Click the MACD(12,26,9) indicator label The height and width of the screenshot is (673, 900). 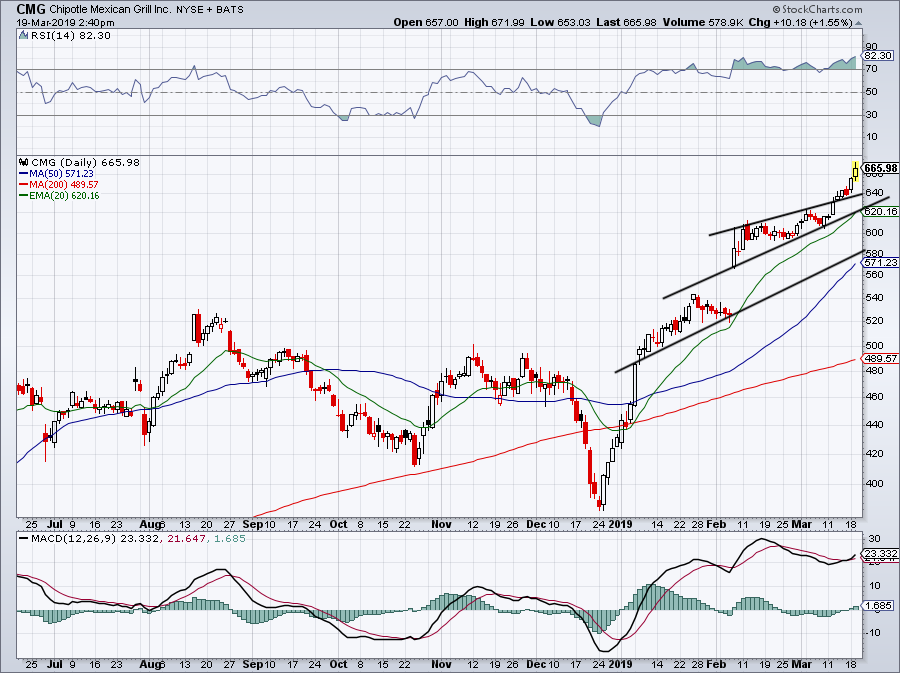(x=74, y=539)
